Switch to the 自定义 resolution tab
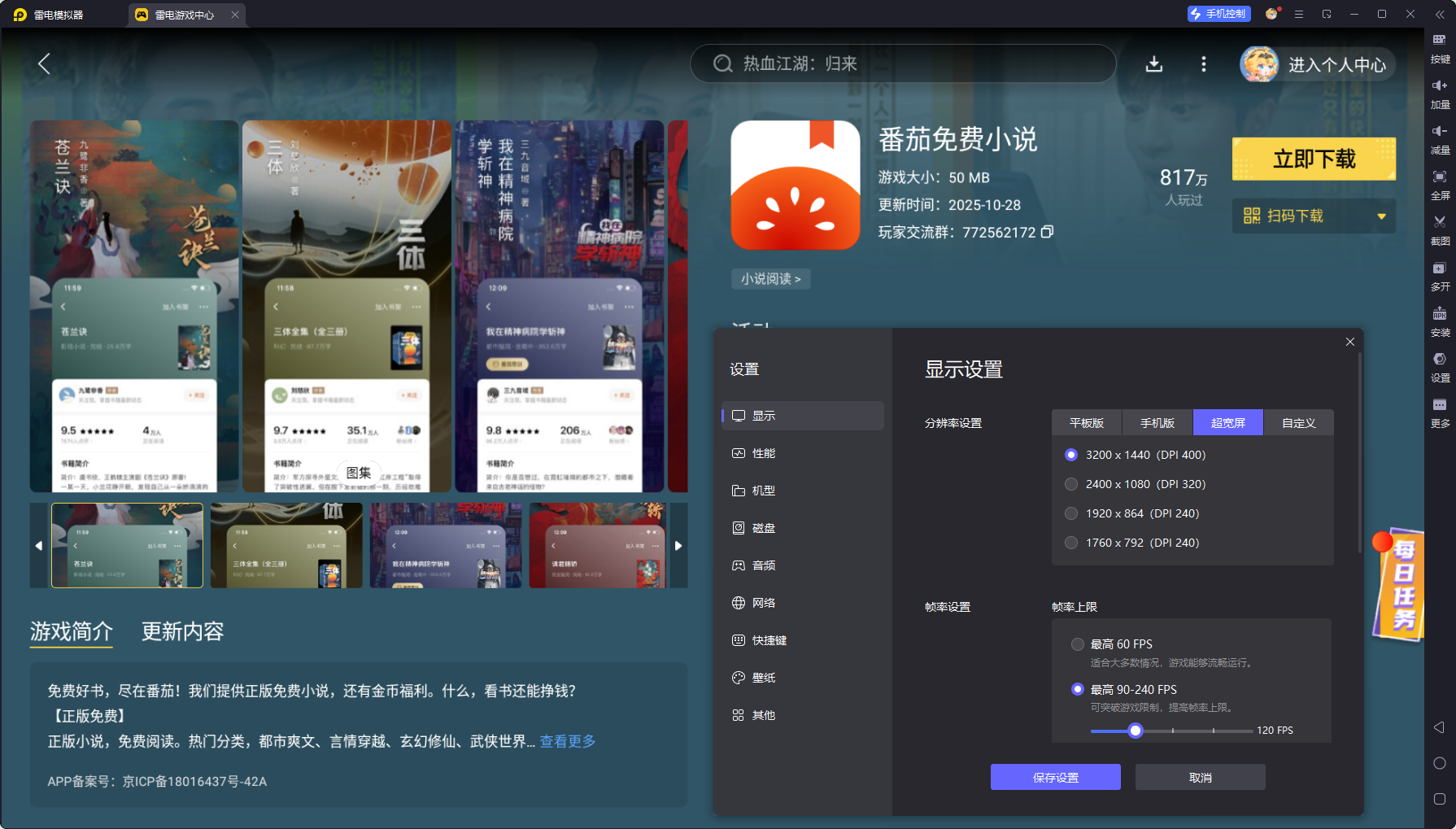This screenshot has height=829, width=1456. [1298, 422]
